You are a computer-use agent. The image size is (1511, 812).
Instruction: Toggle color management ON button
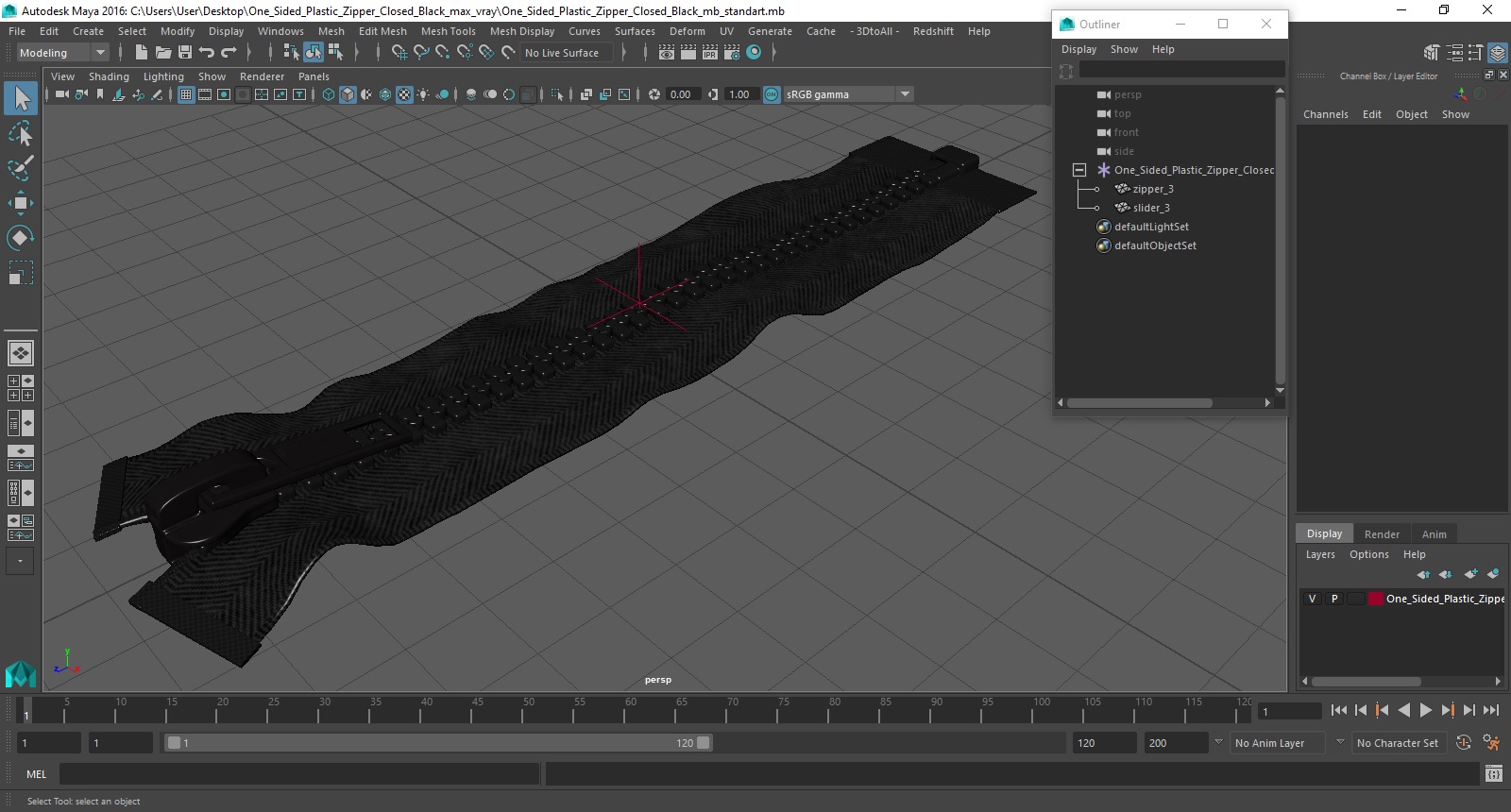point(772,94)
